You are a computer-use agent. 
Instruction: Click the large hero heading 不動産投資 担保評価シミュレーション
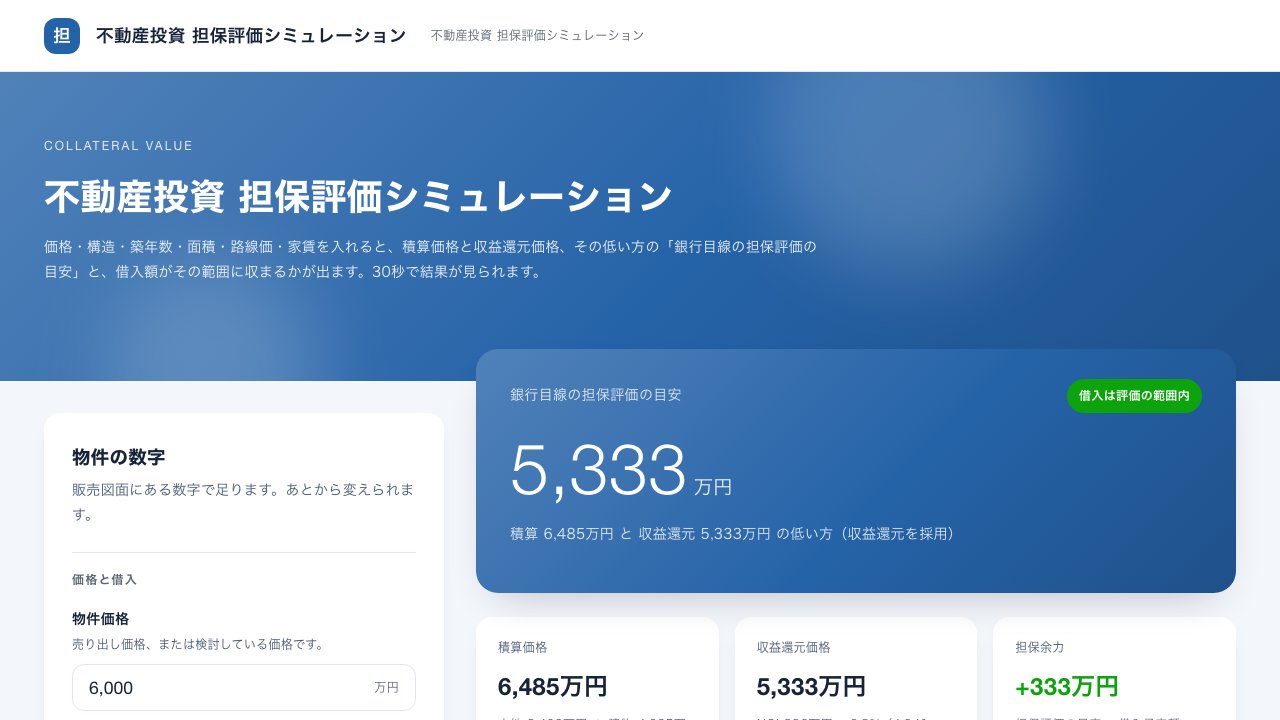tap(358, 197)
